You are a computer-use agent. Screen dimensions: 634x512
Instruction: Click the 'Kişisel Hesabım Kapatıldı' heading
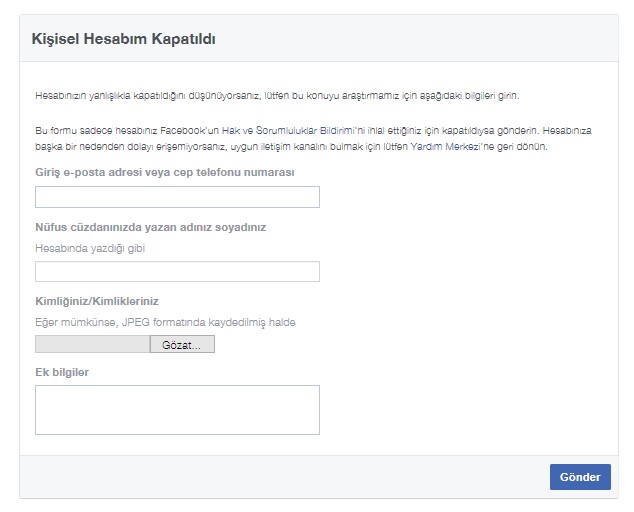125,39
